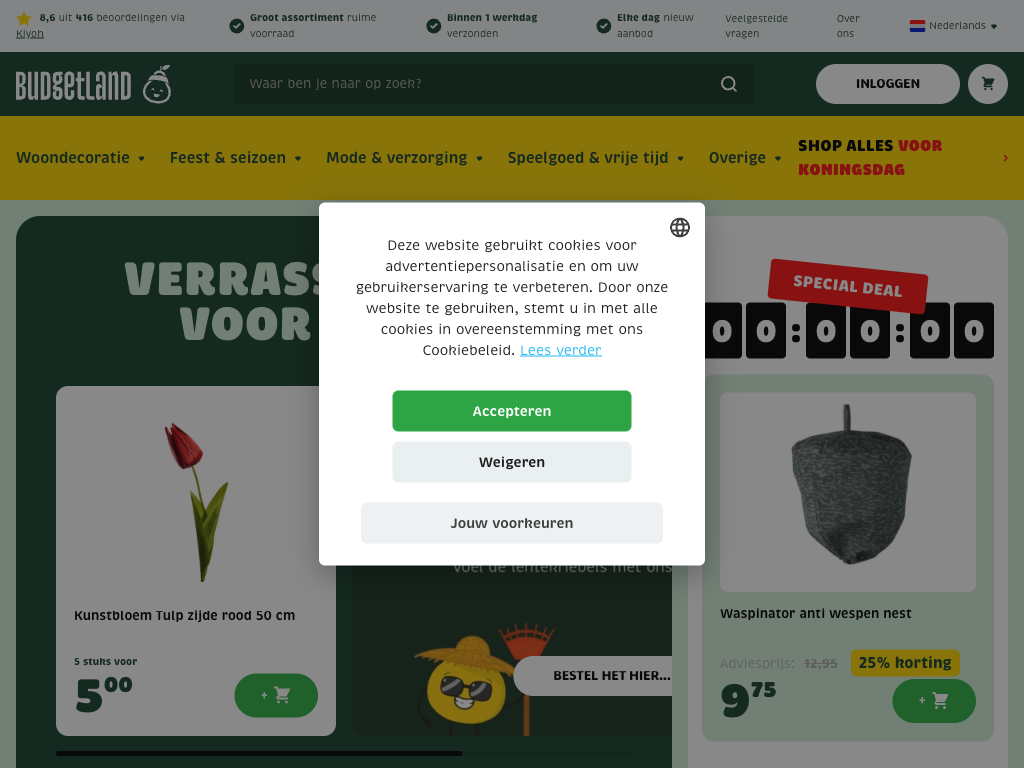Accept cookies with Accepteren button
The width and height of the screenshot is (1024, 768).
click(x=512, y=411)
